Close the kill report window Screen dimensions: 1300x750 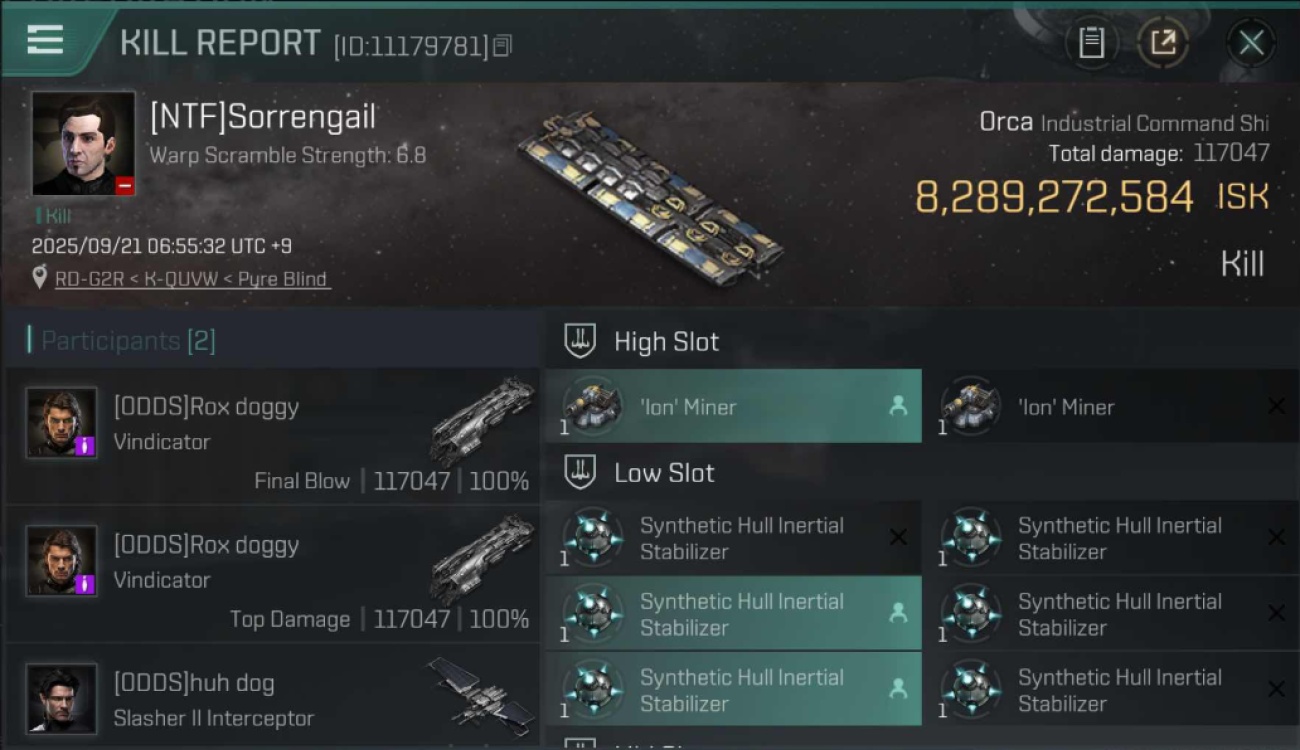pos(1251,43)
